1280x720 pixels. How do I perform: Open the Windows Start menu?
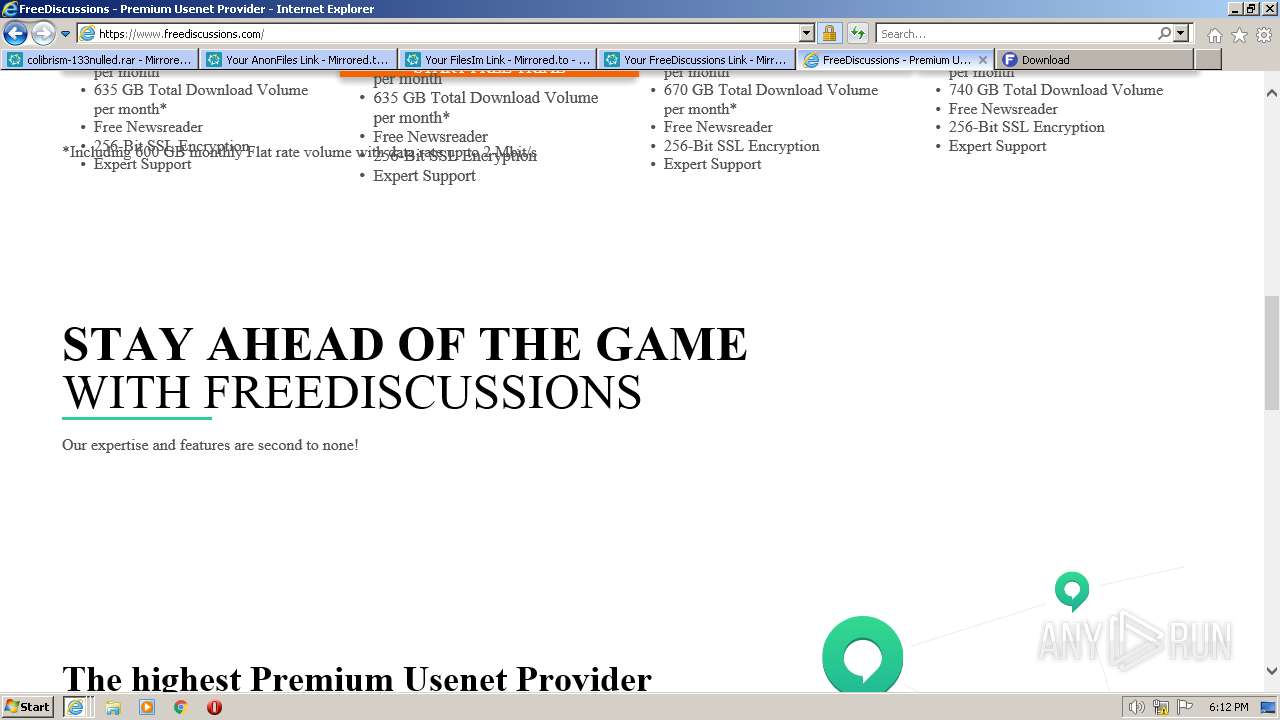pos(28,707)
